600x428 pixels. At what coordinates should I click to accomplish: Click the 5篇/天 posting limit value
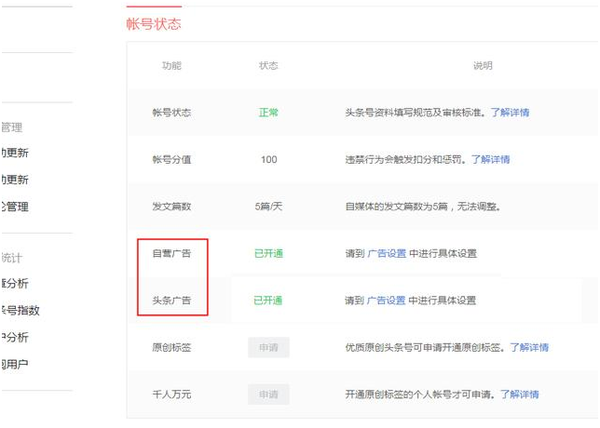pos(268,207)
